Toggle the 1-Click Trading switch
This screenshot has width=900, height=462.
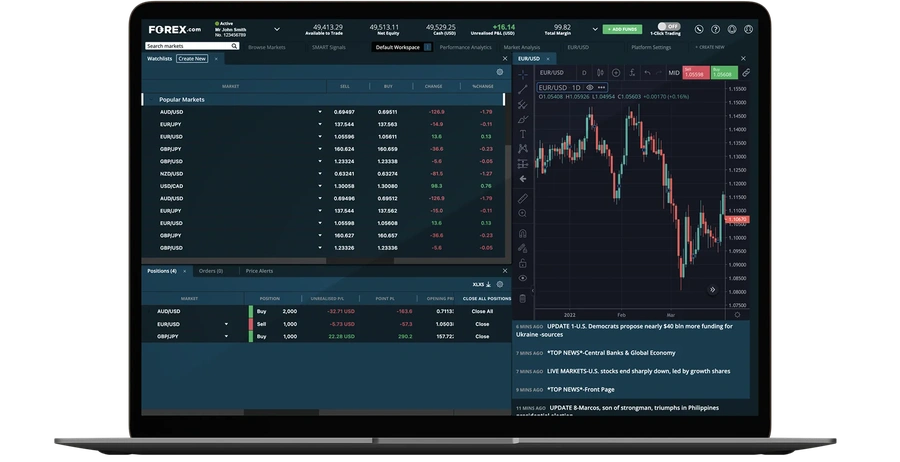tap(669, 26)
